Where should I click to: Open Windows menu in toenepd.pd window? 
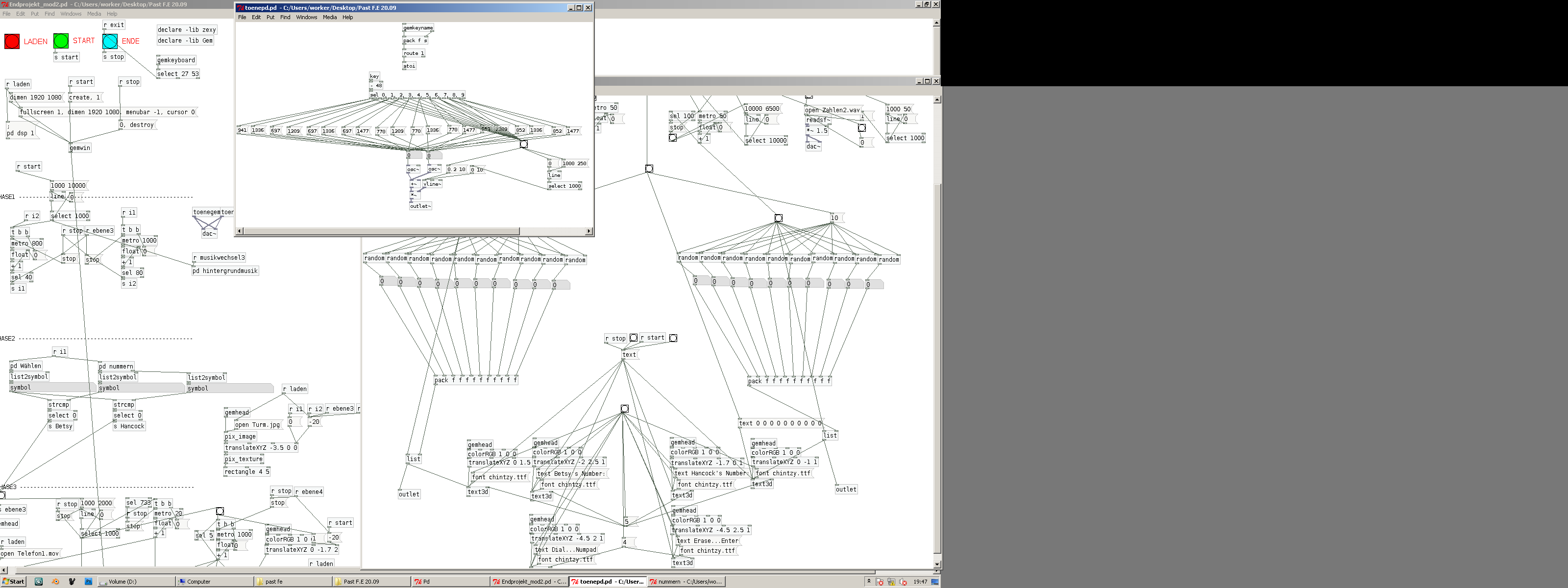point(306,18)
